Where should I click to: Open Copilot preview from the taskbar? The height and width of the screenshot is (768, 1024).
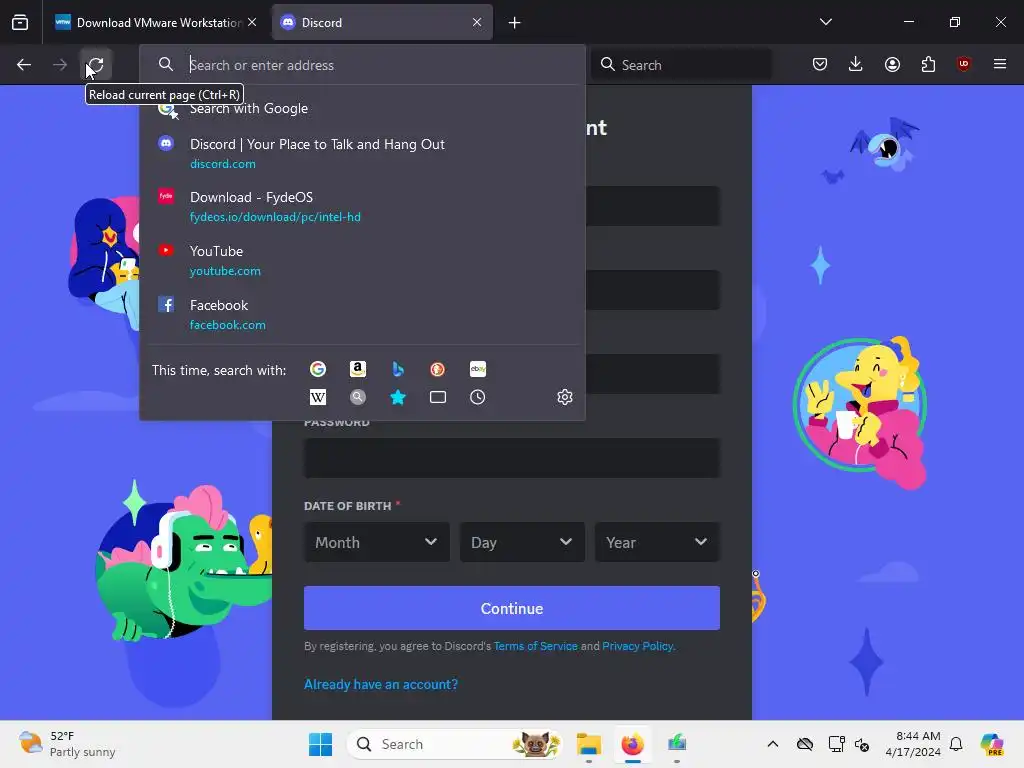[992, 744]
